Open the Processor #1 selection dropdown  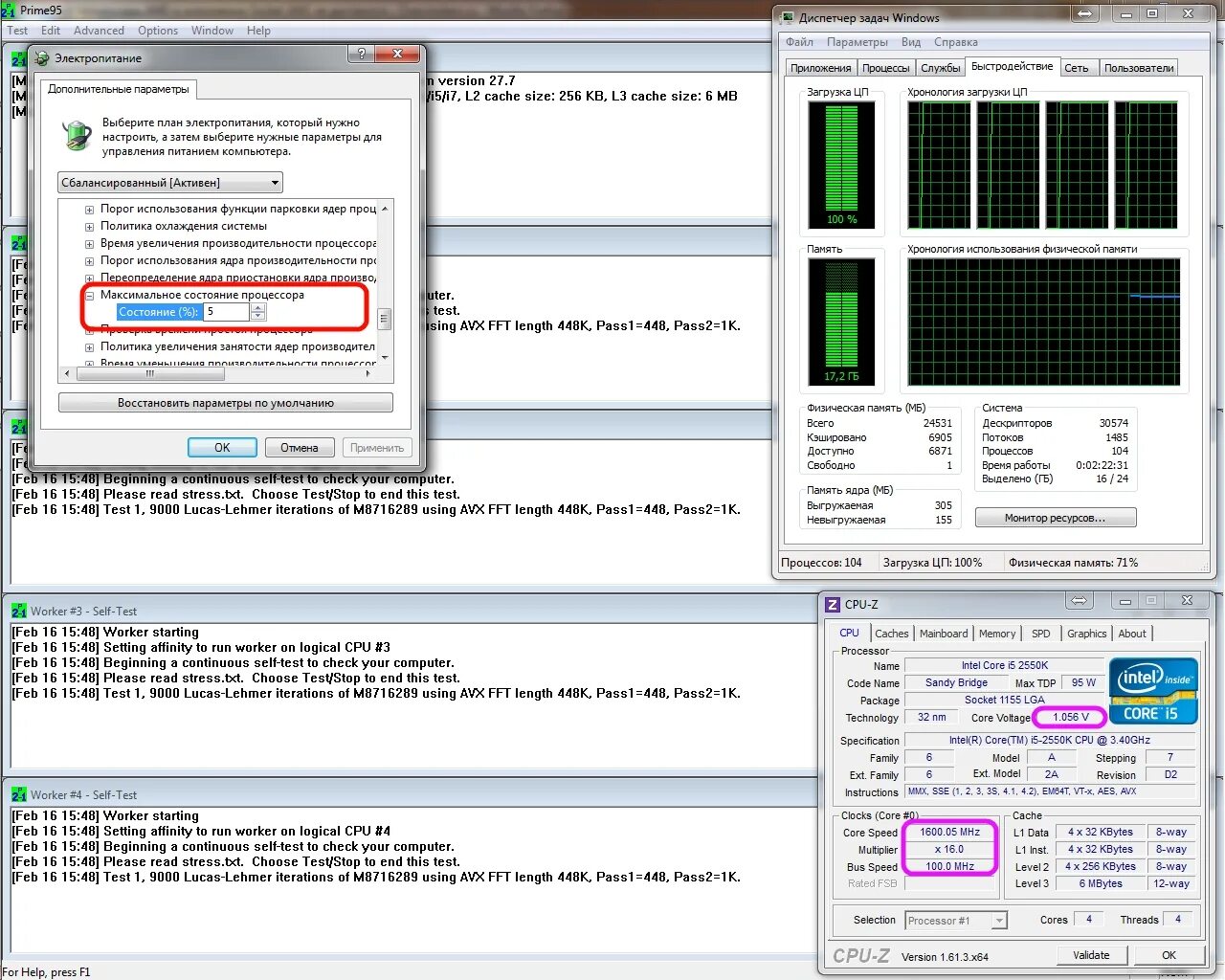[956, 921]
